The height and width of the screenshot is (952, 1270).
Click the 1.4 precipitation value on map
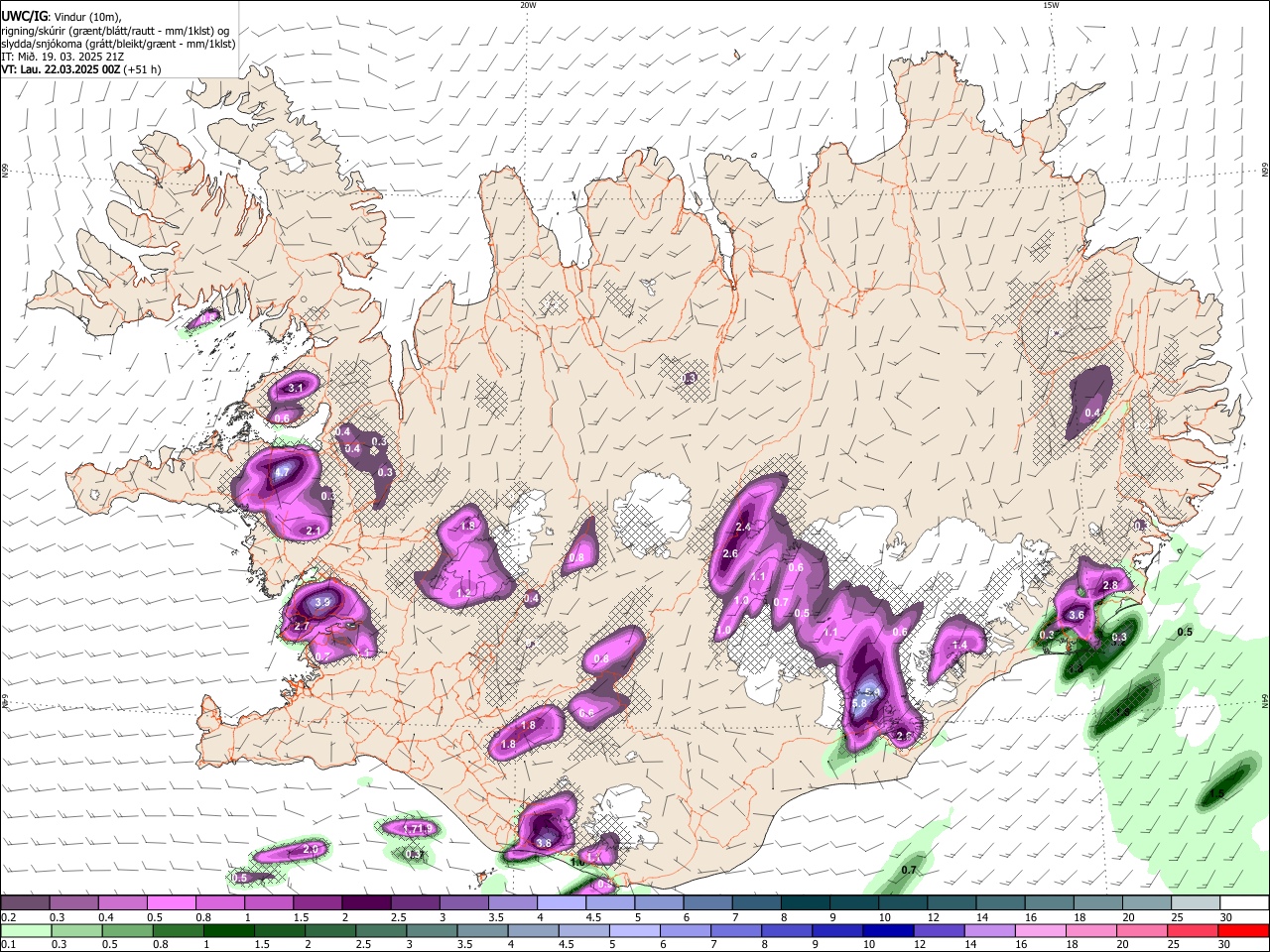coord(959,646)
